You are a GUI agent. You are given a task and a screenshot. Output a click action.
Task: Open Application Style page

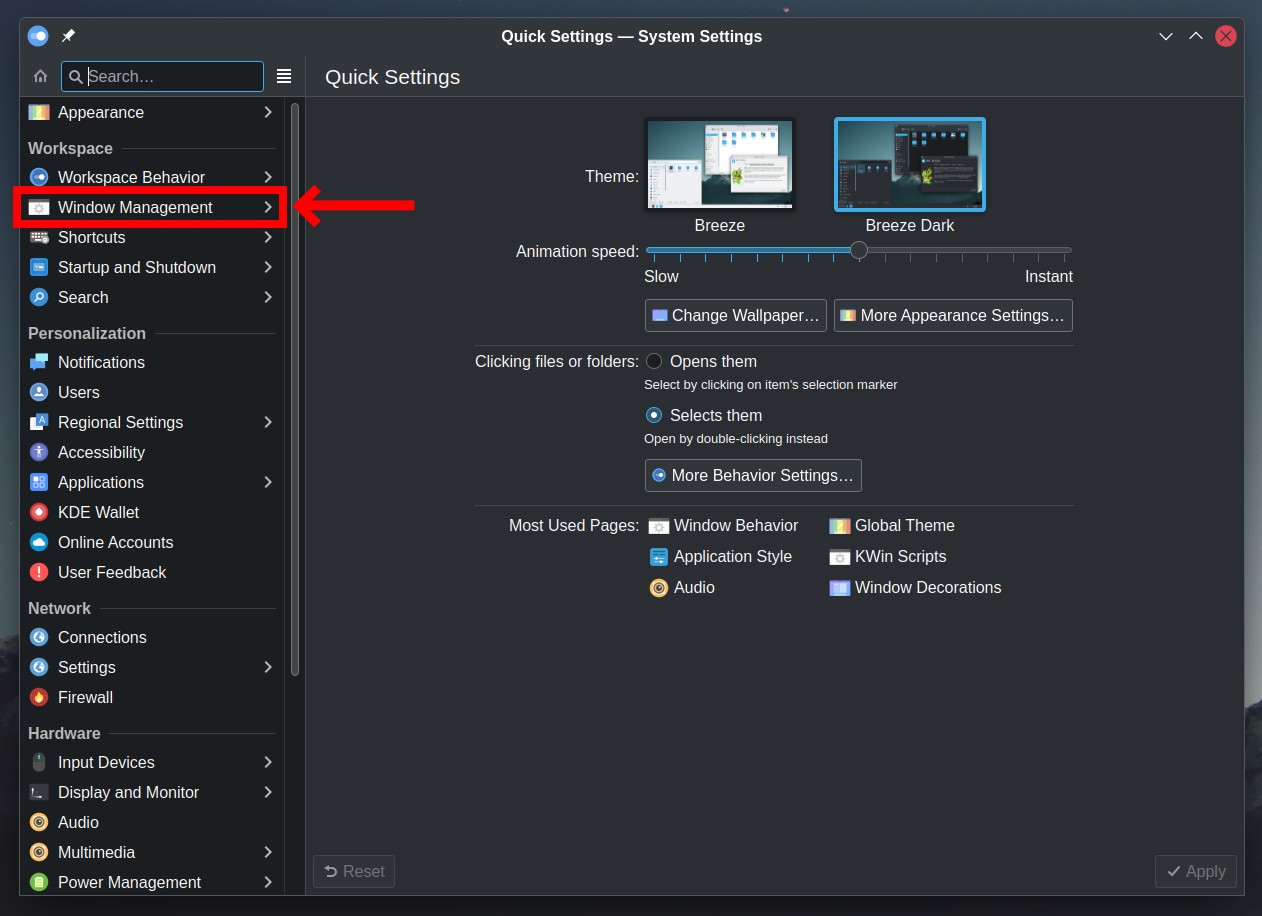click(721, 556)
